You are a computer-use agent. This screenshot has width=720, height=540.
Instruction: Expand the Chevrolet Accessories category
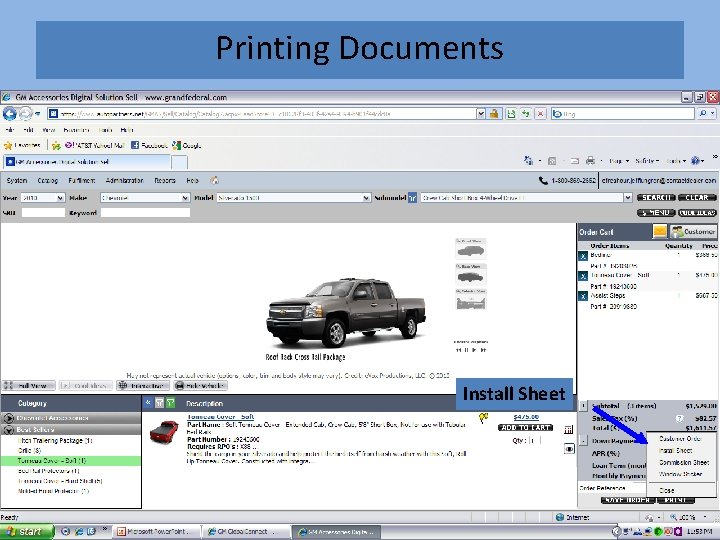[71, 418]
